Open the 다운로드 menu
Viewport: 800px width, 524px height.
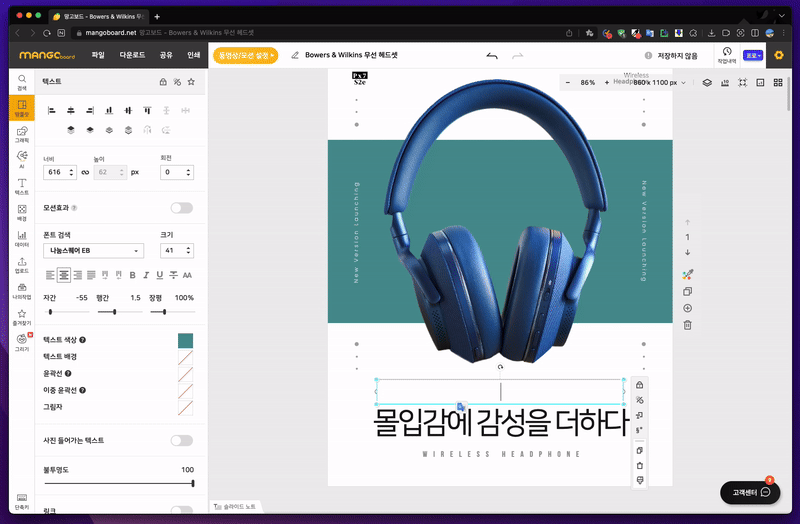tap(132, 55)
